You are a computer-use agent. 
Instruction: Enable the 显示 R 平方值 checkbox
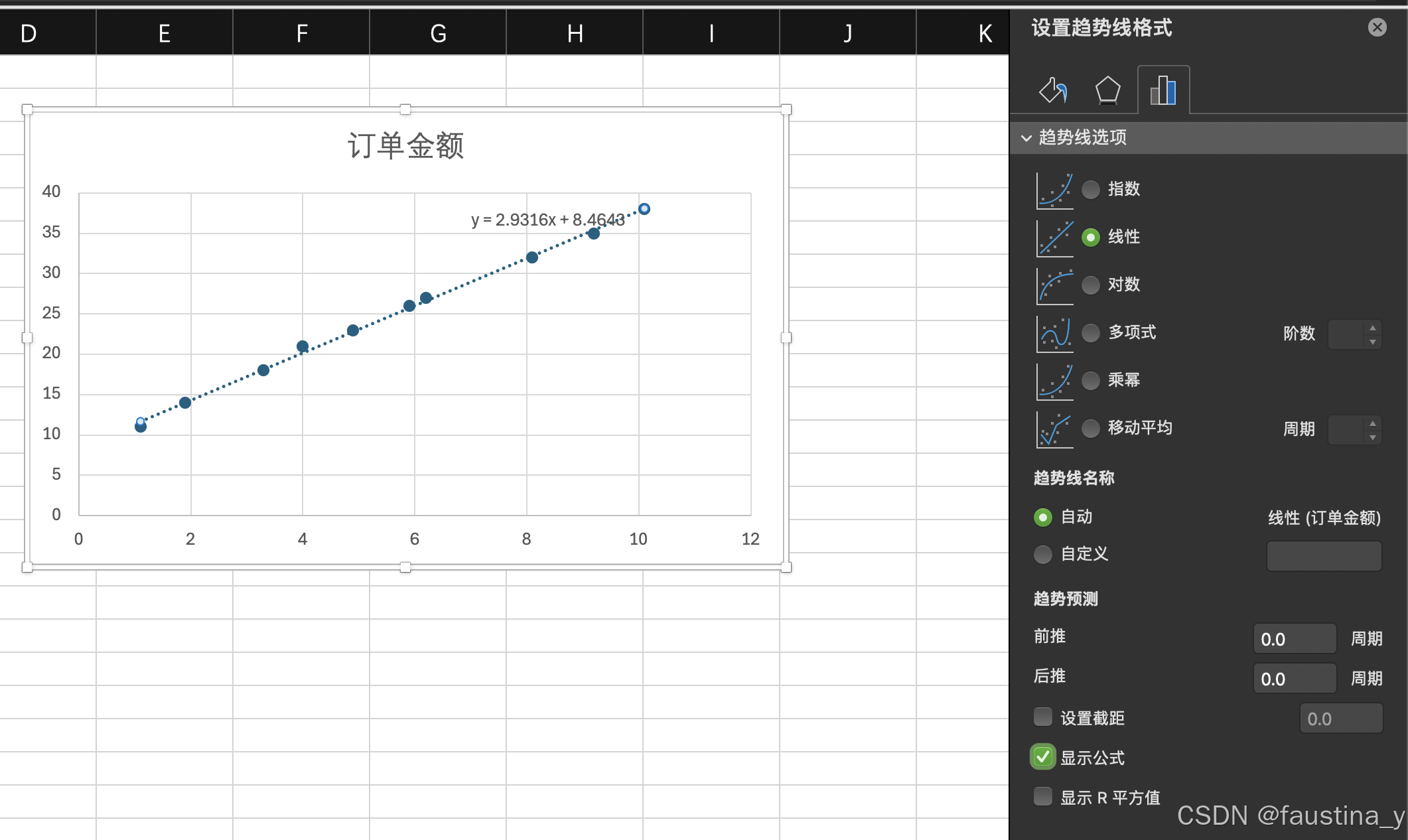(x=1043, y=796)
